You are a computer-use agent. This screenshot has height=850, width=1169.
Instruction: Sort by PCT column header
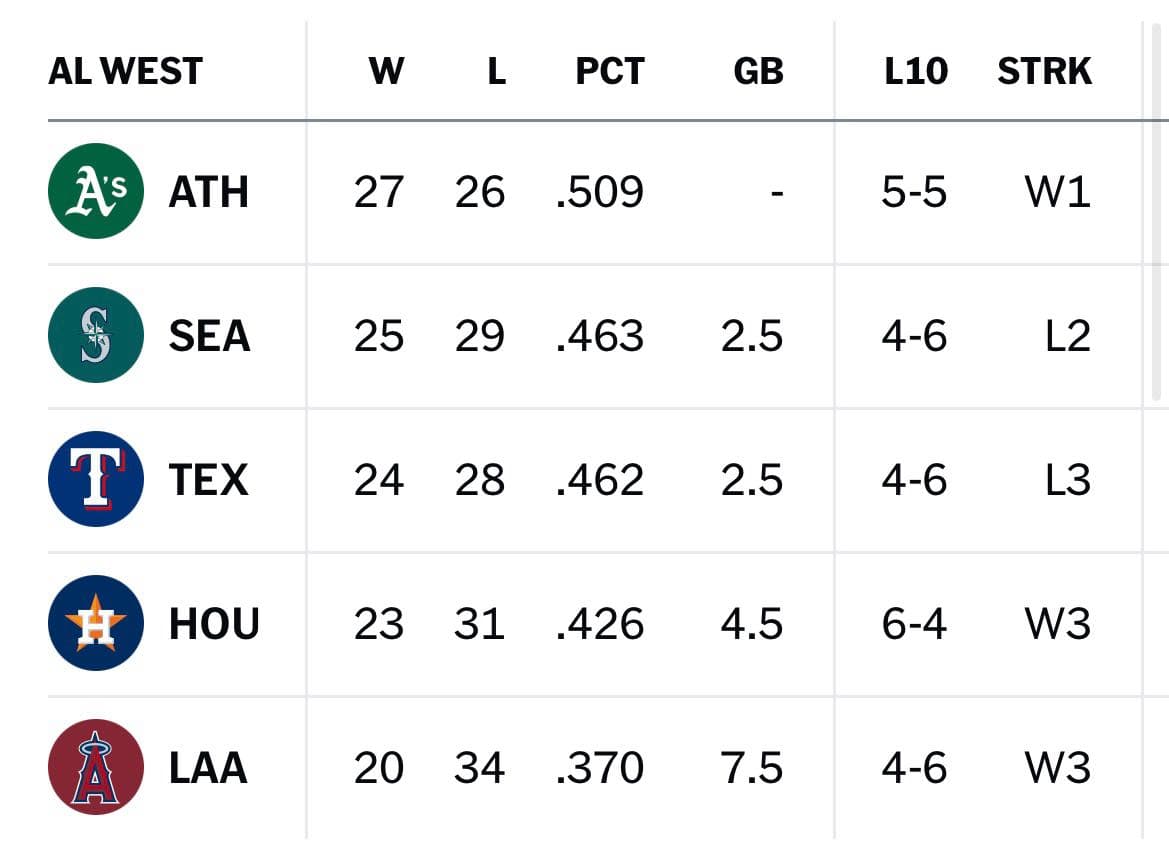610,72
